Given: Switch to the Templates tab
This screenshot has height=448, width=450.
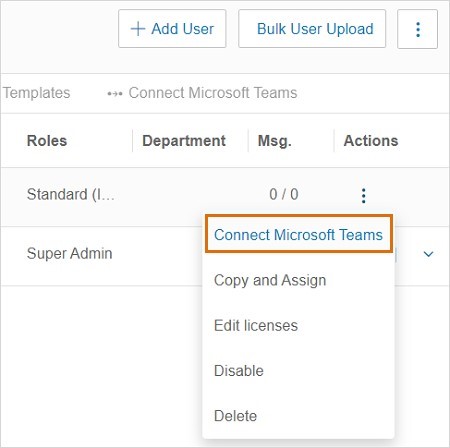Looking at the screenshot, I should [x=36, y=93].
